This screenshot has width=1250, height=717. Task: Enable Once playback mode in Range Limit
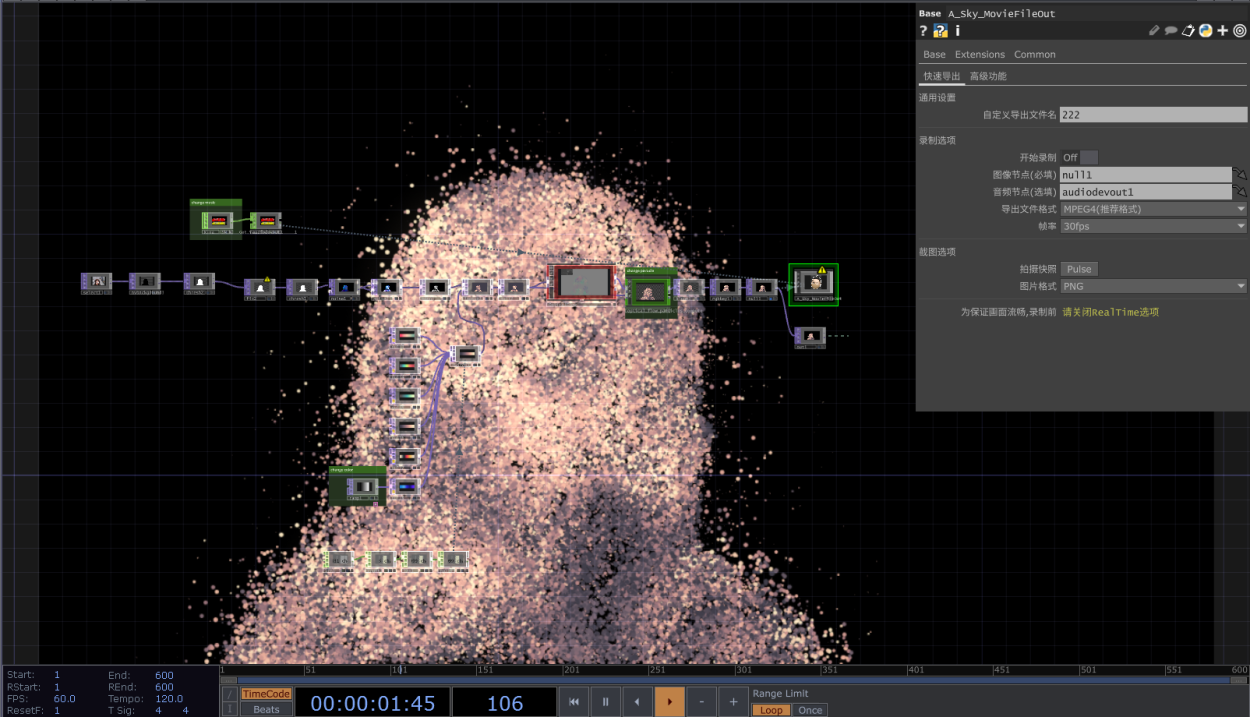tap(810, 710)
